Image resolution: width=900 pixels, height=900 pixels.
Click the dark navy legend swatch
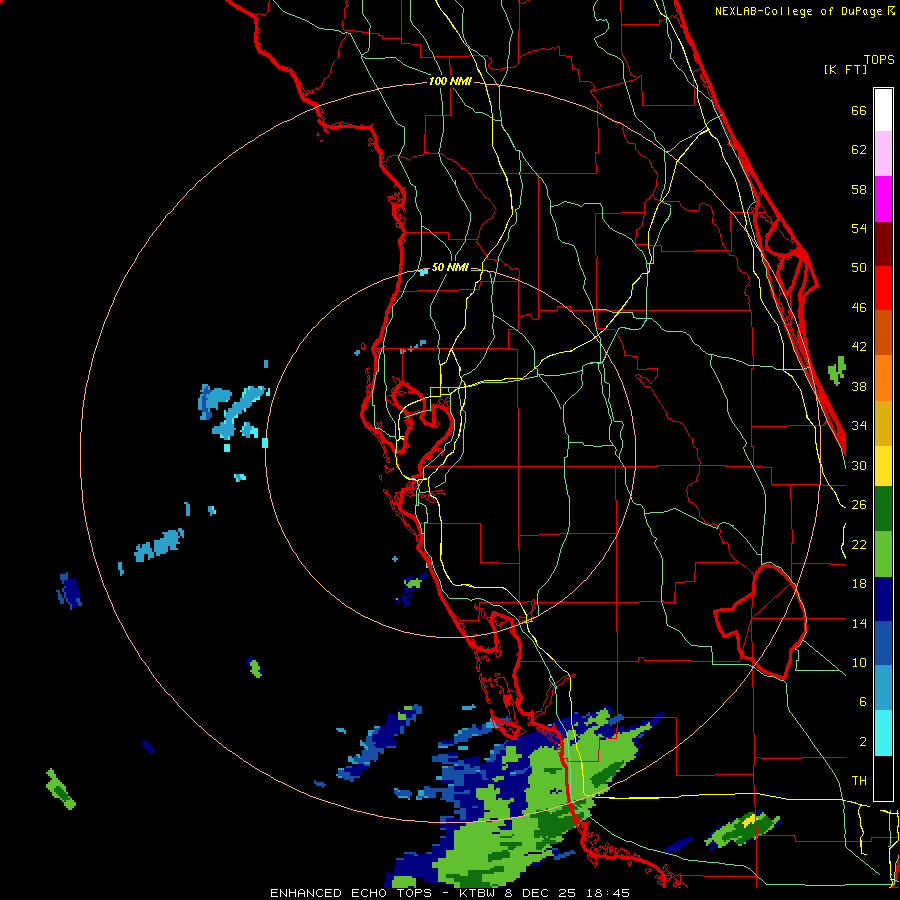pyautogui.click(x=883, y=599)
